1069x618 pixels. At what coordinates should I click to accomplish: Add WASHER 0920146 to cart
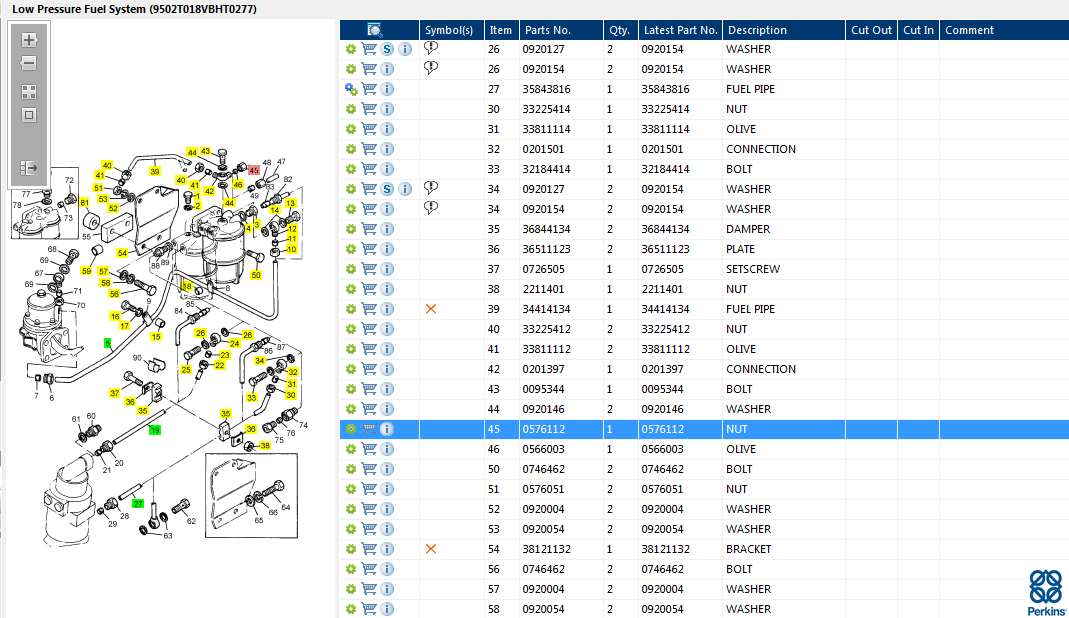coord(369,409)
